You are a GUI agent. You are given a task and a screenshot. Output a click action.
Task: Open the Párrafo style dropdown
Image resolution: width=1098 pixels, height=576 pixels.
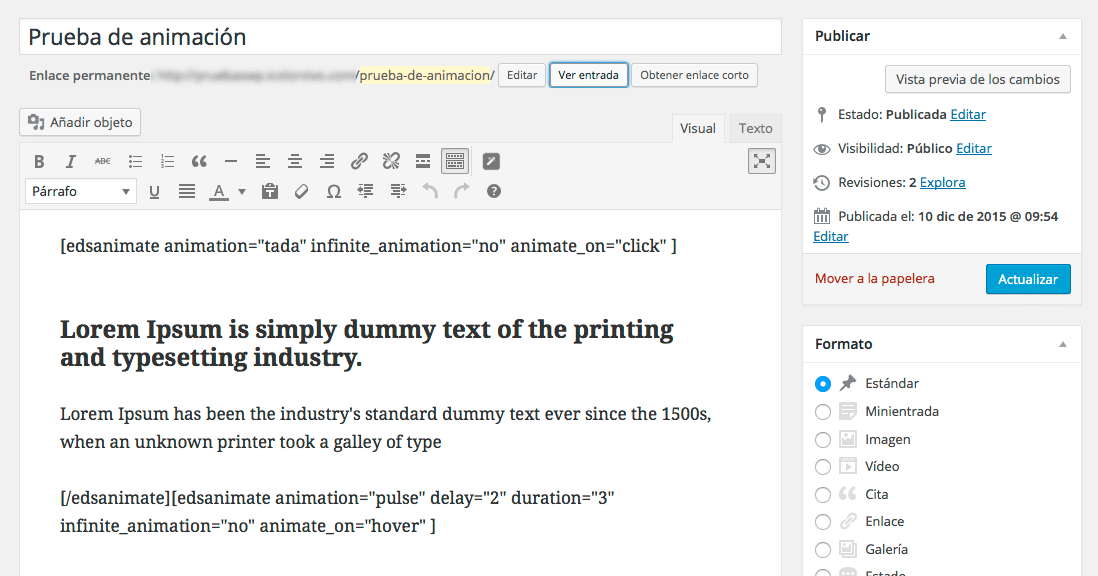[80, 190]
